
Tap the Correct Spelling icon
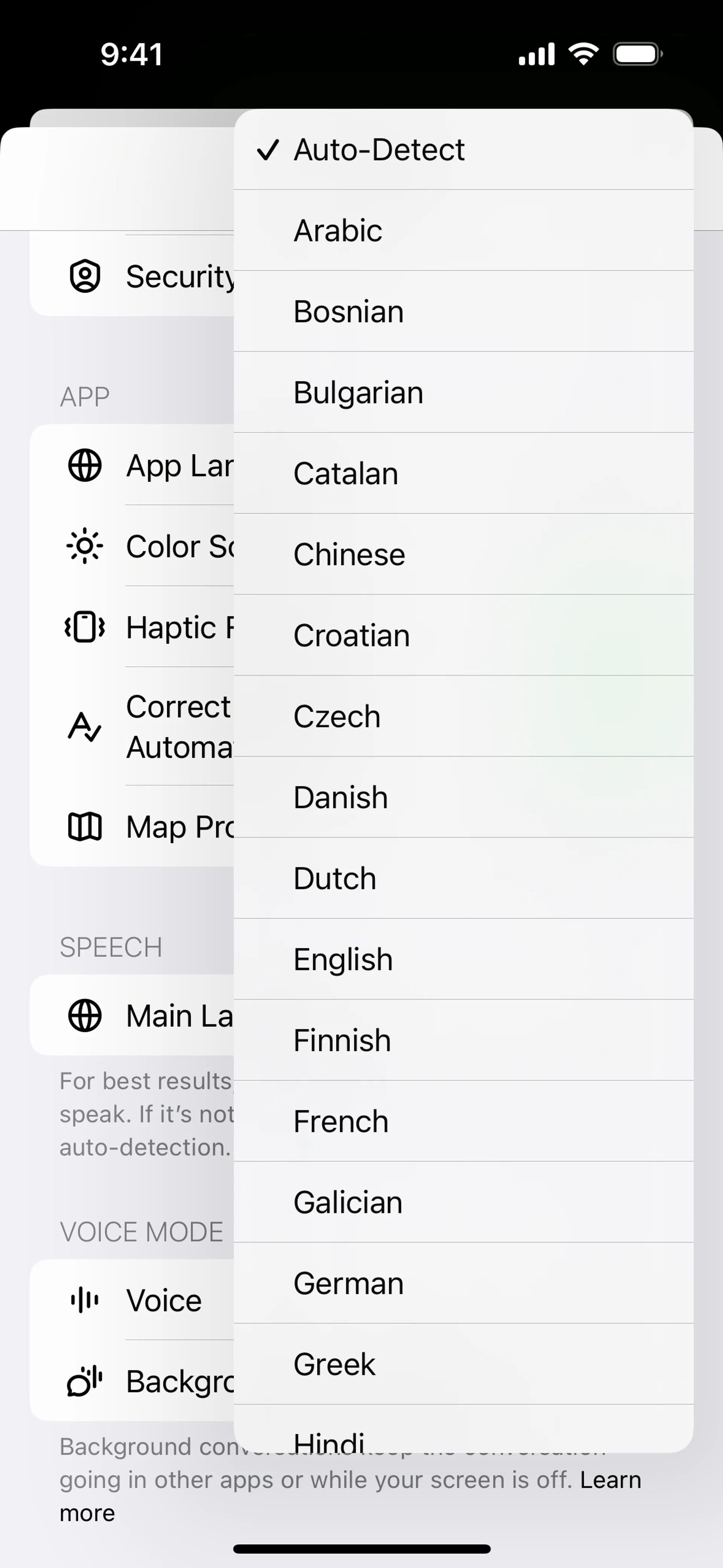[x=85, y=727]
